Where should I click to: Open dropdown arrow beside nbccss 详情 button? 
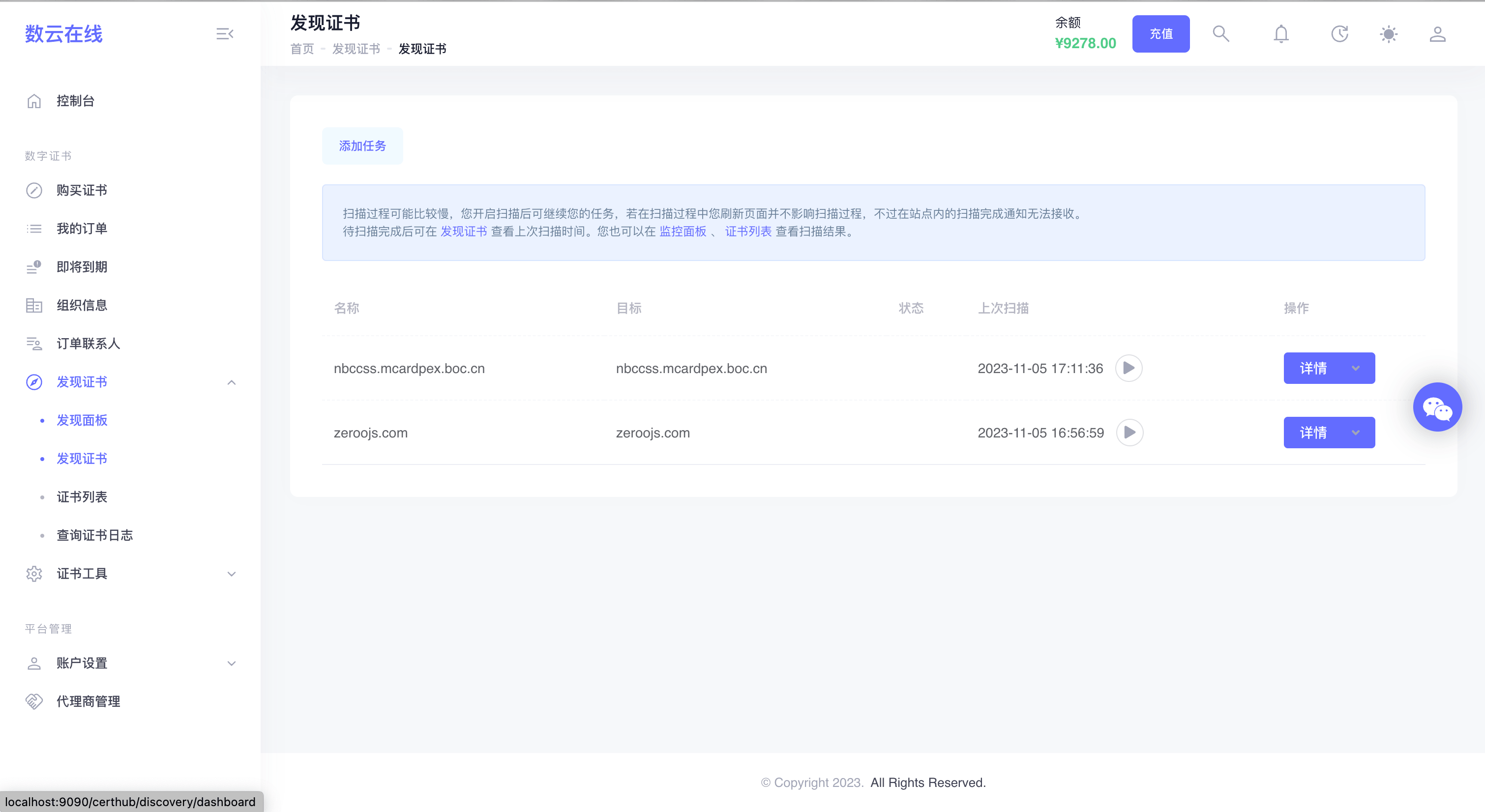(x=1355, y=368)
